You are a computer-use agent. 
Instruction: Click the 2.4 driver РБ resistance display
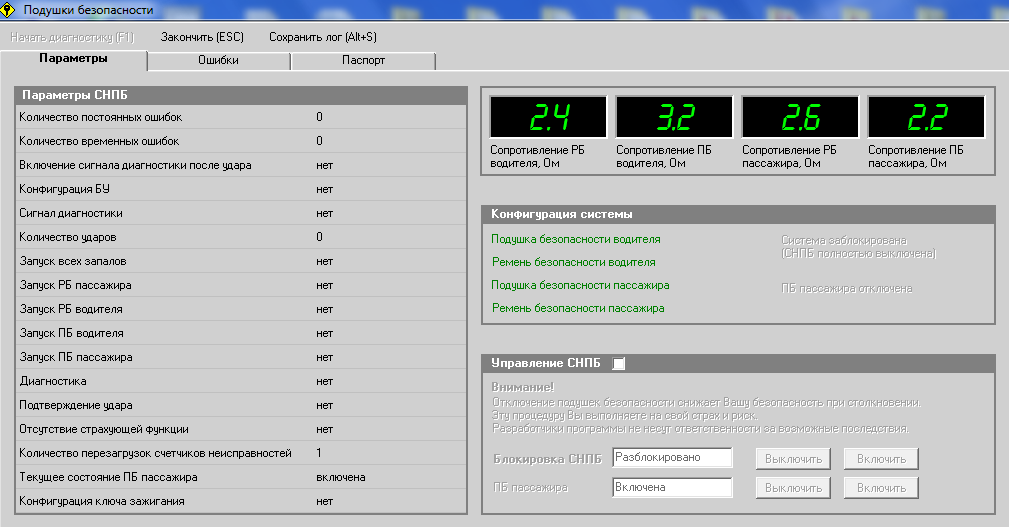[x=548, y=117]
